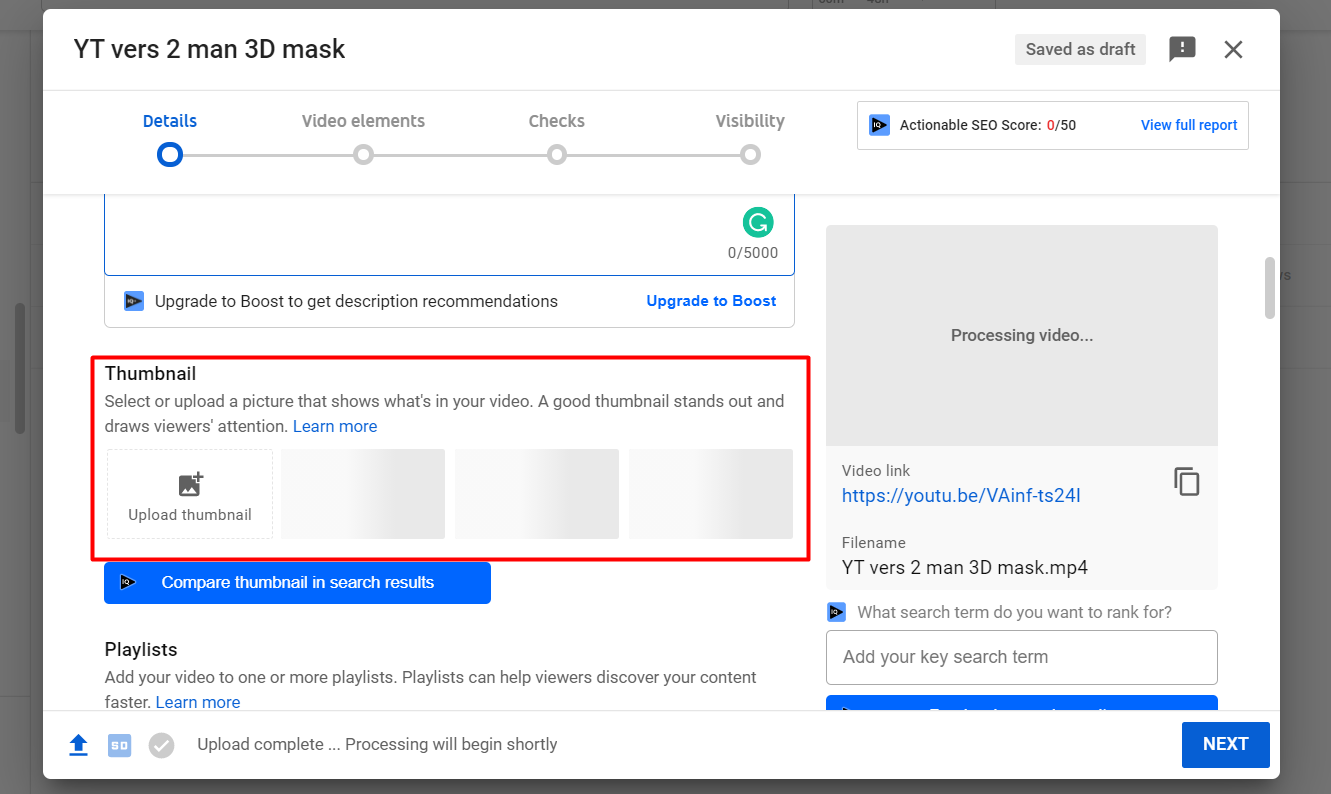This screenshot has height=794, width=1331.
Task: Click the SD quality status icon
Action: [119, 745]
